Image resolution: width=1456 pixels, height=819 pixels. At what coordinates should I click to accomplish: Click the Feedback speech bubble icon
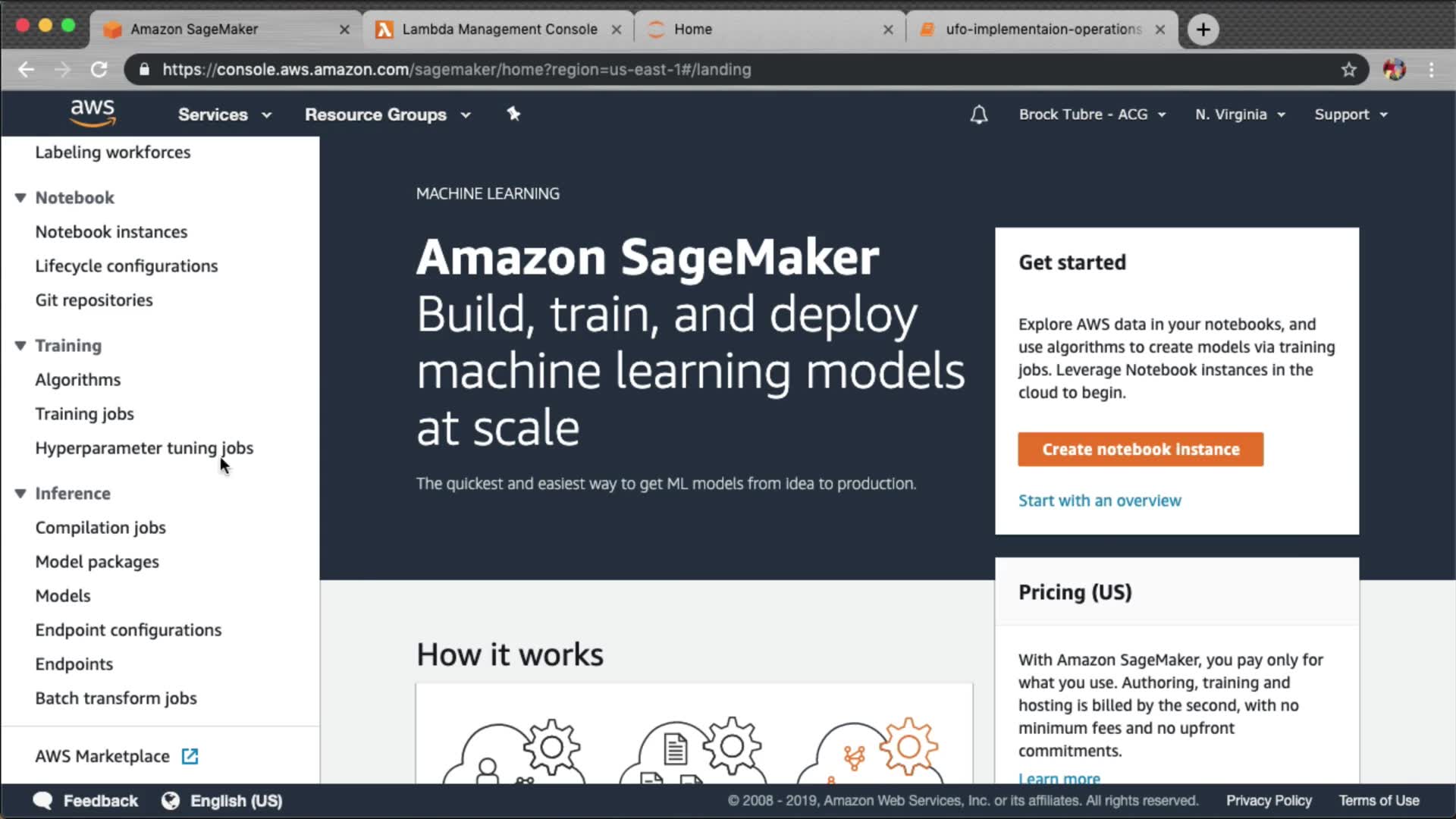coord(43,801)
